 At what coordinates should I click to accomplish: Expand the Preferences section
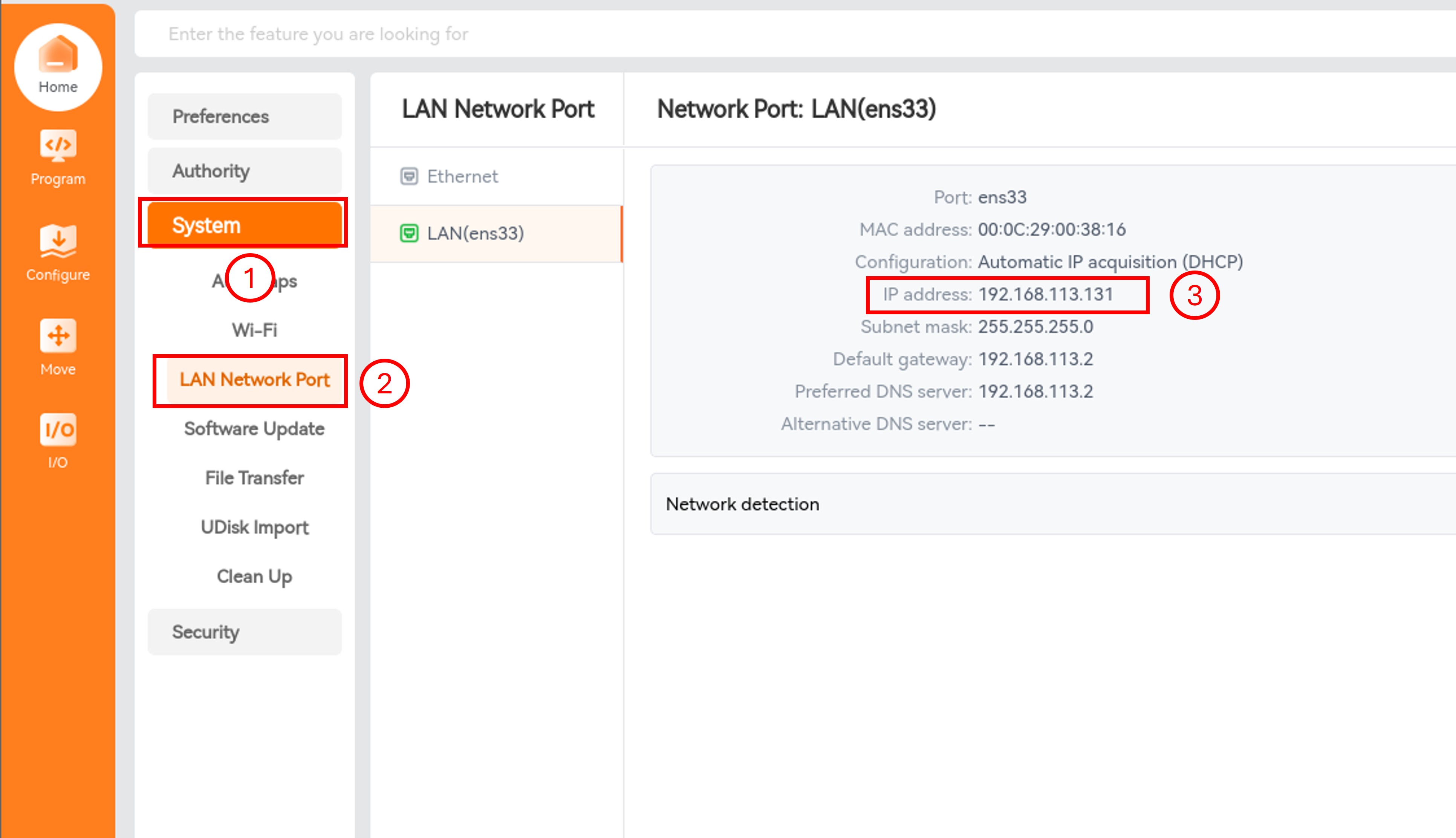[245, 117]
